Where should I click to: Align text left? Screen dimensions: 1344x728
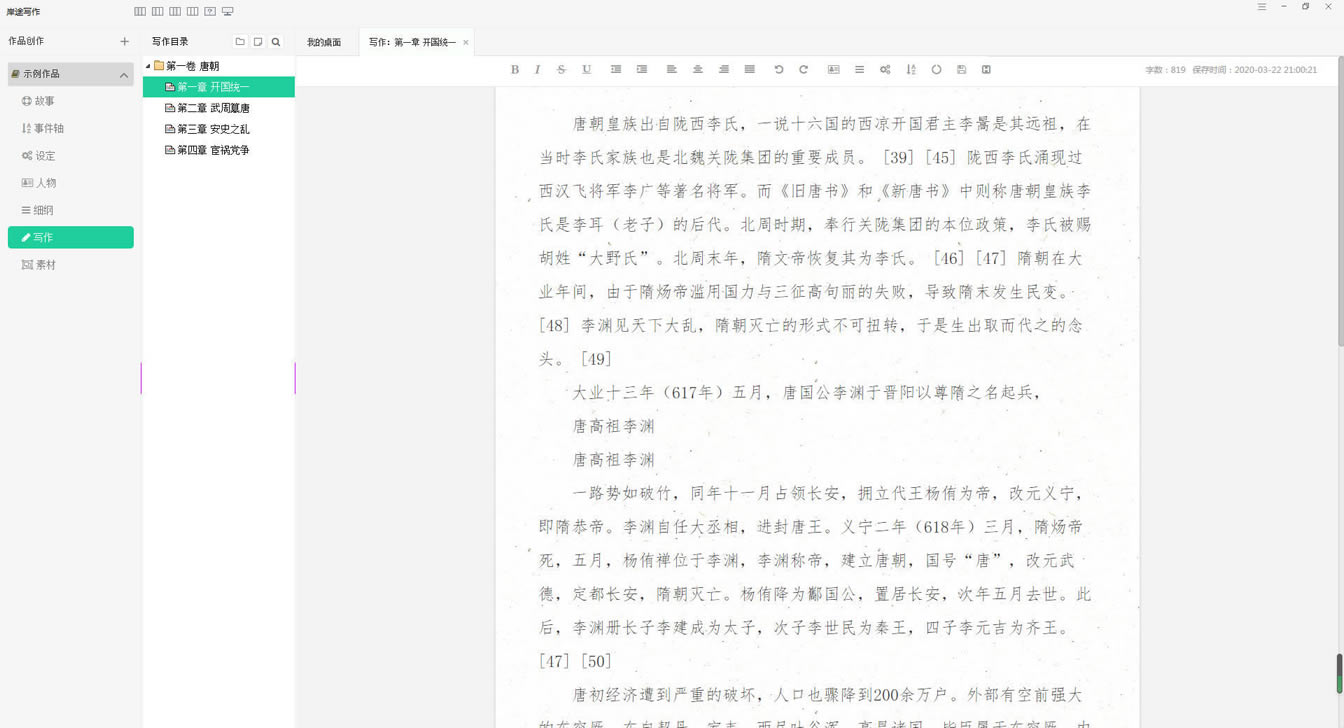click(x=672, y=70)
